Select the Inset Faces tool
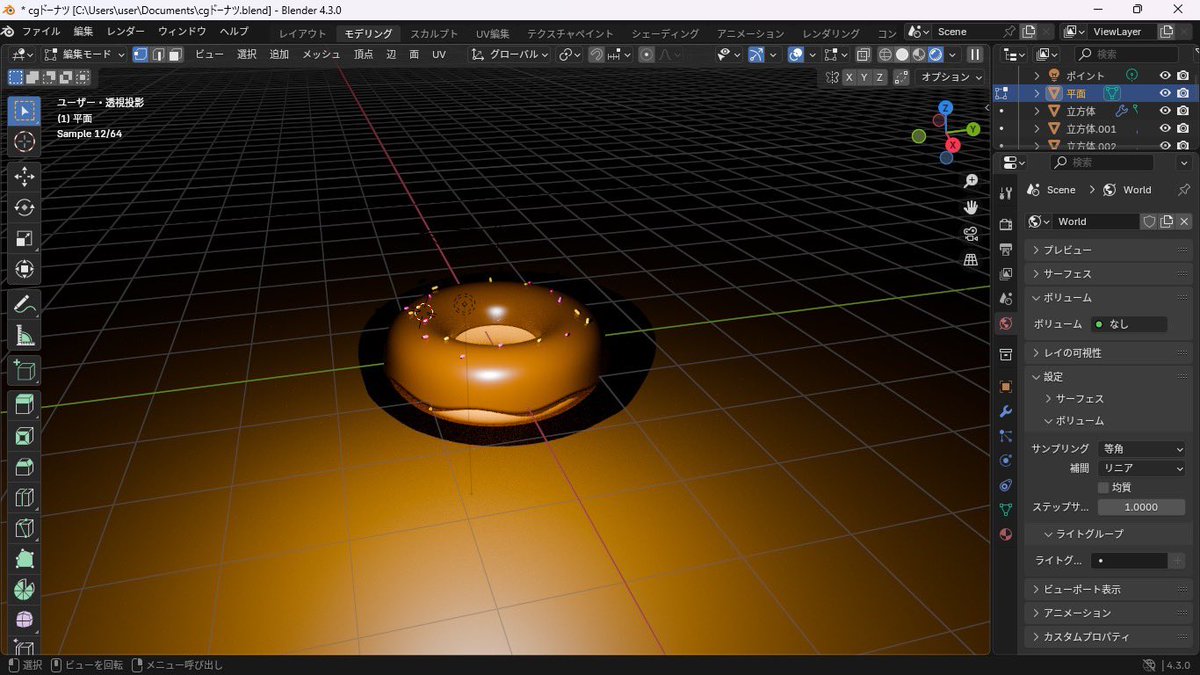The height and width of the screenshot is (675, 1200). [25, 436]
